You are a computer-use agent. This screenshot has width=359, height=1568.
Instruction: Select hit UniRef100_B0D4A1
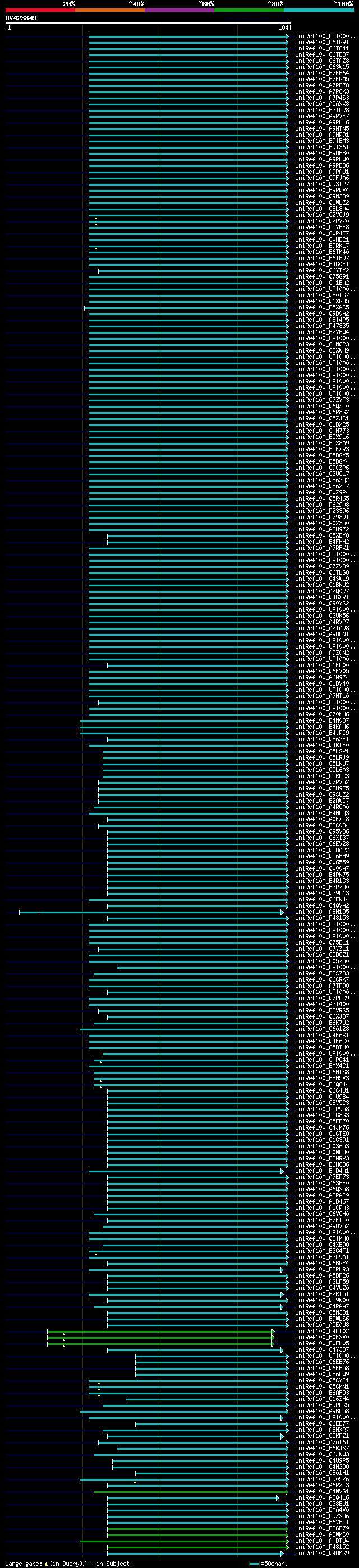(322, 1171)
